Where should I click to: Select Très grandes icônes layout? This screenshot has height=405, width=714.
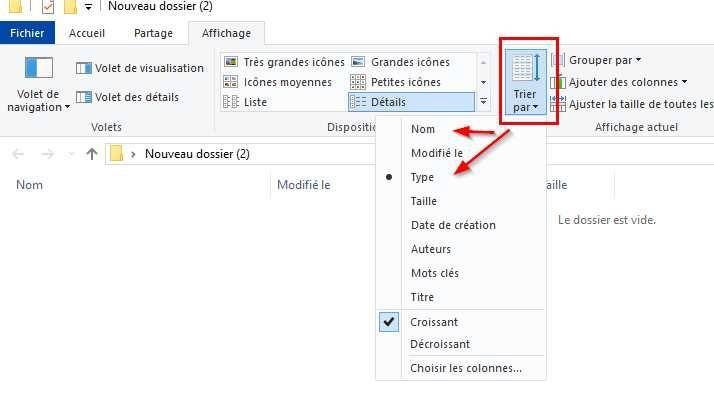point(284,62)
